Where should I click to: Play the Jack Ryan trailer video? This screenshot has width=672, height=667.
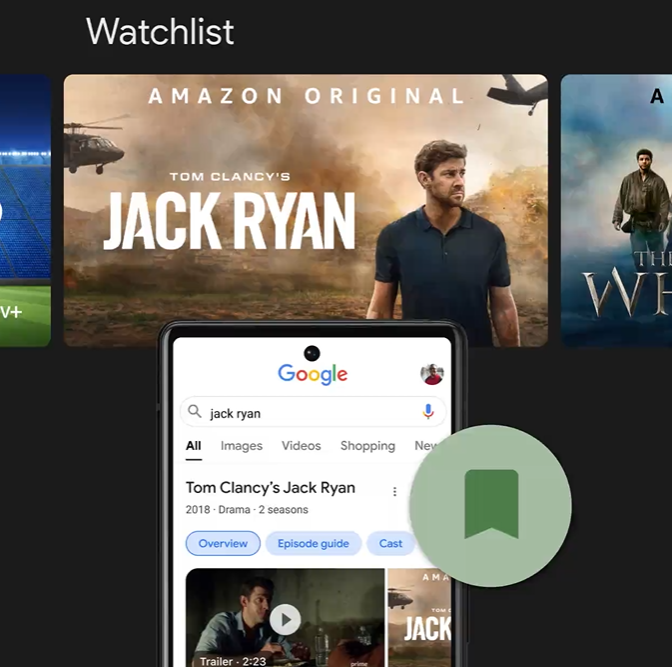(x=285, y=619)
